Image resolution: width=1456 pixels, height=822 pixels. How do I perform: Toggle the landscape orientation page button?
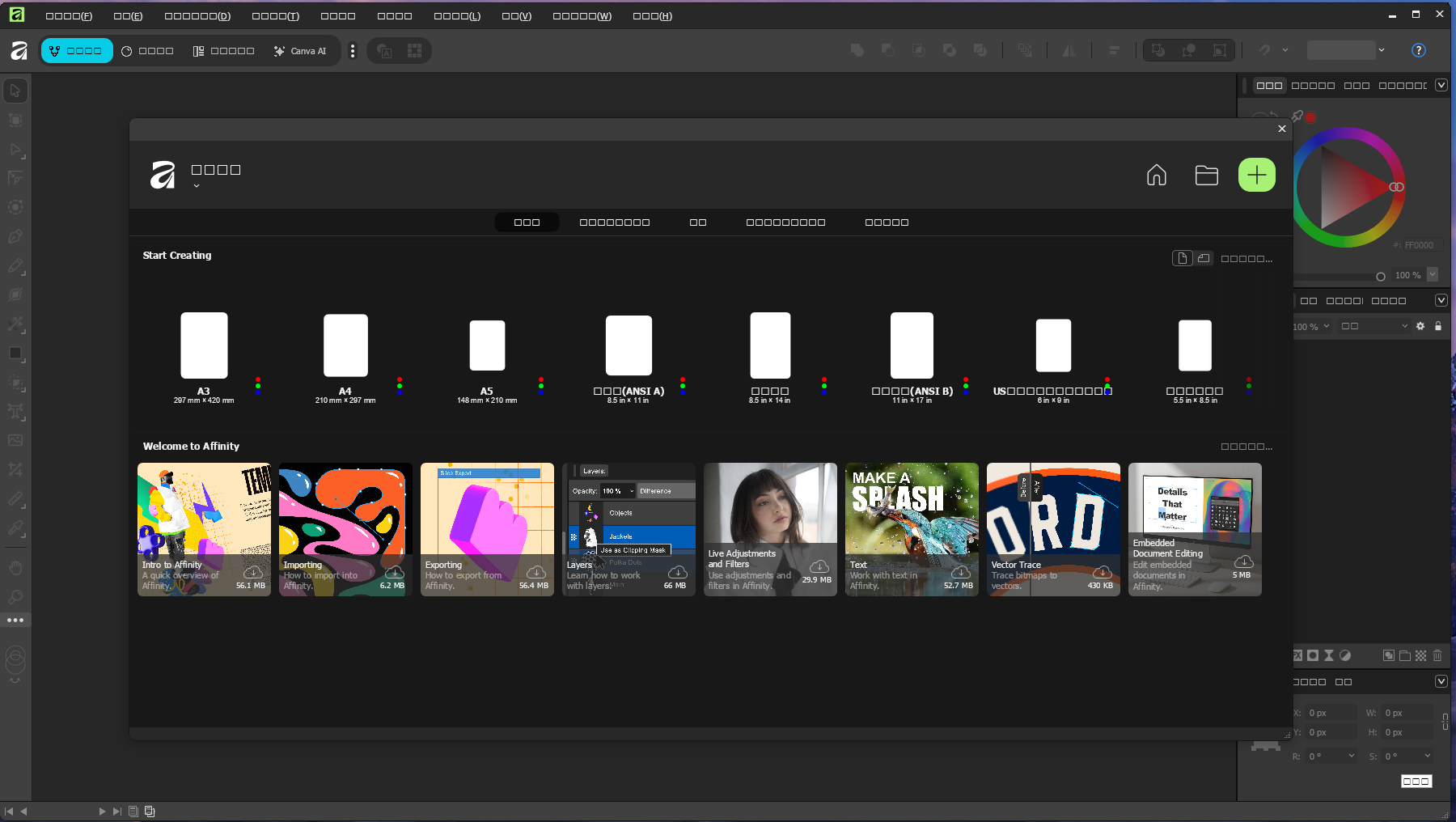(x=1204, y=258)
